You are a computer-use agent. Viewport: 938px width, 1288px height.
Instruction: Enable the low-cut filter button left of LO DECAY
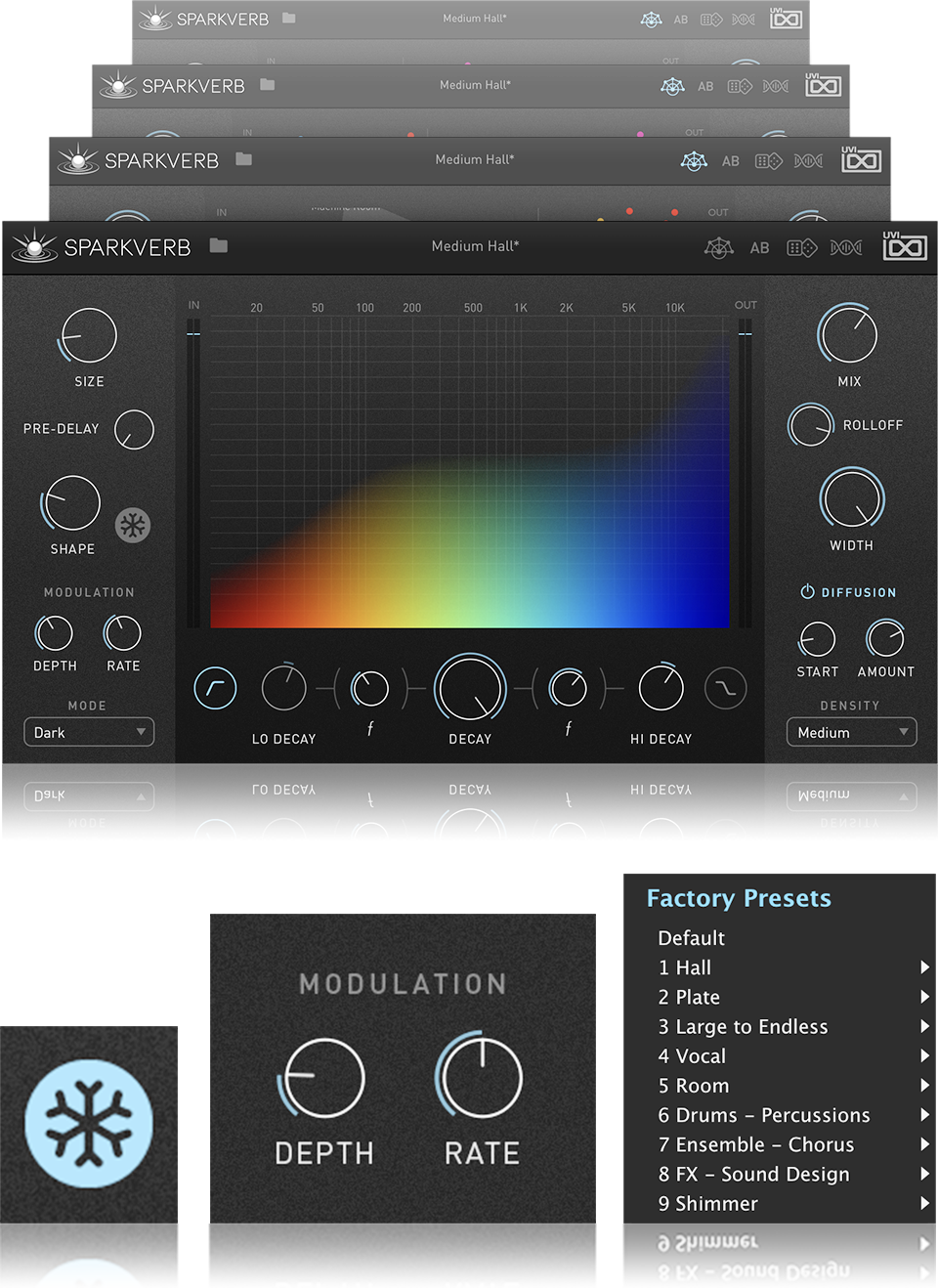tap(215, 688)
